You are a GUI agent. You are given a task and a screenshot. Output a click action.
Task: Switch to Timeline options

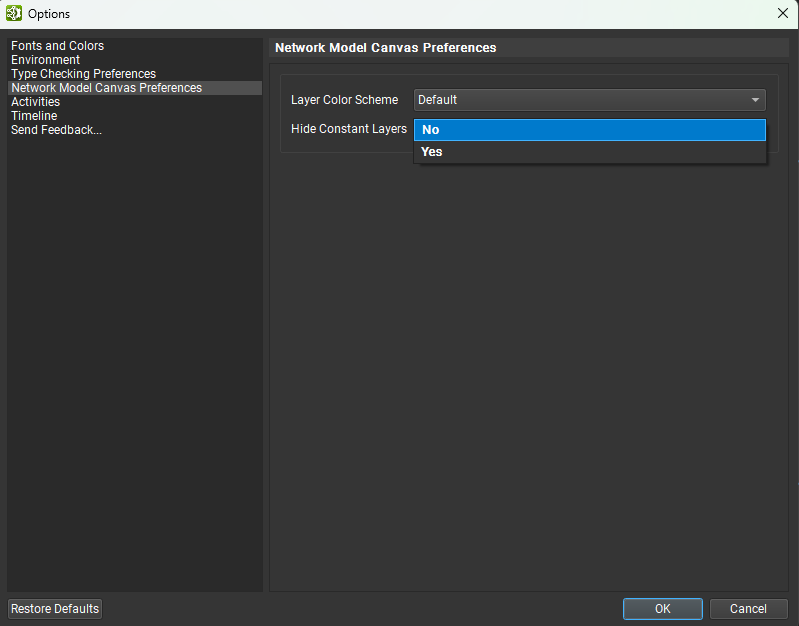click(34, 116)
